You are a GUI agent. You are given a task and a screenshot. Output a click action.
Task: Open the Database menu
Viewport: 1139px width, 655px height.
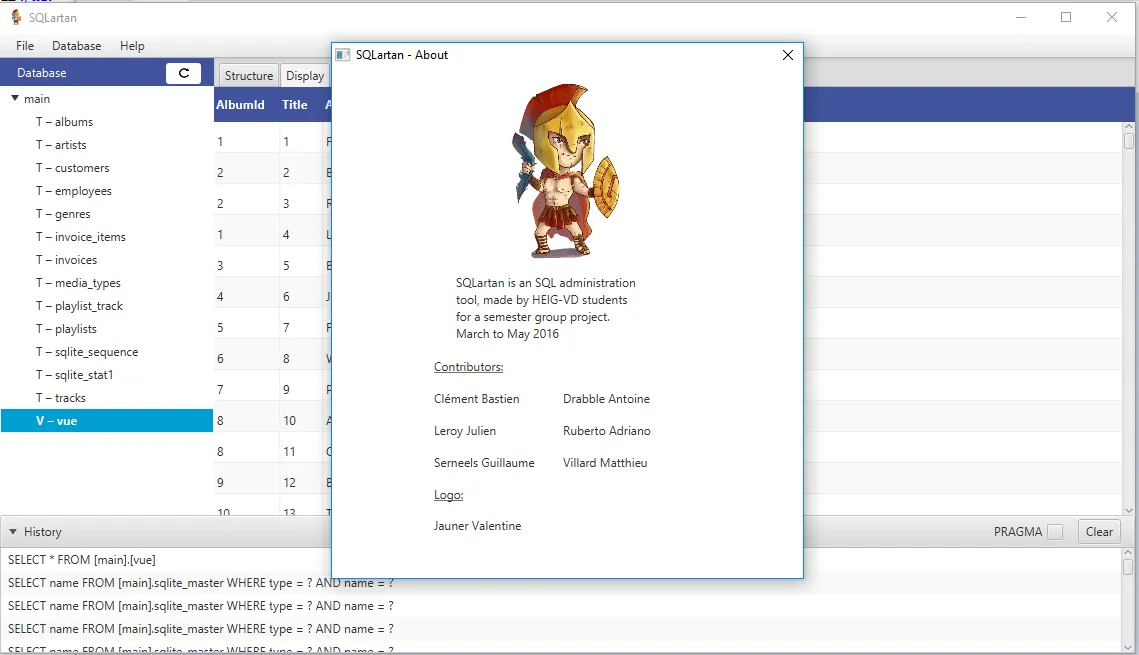tap(76, 46)
